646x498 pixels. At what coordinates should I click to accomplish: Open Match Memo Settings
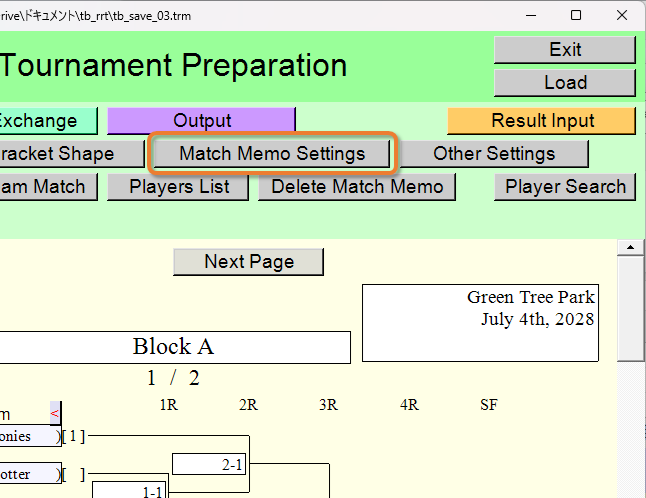pos(272,154)
